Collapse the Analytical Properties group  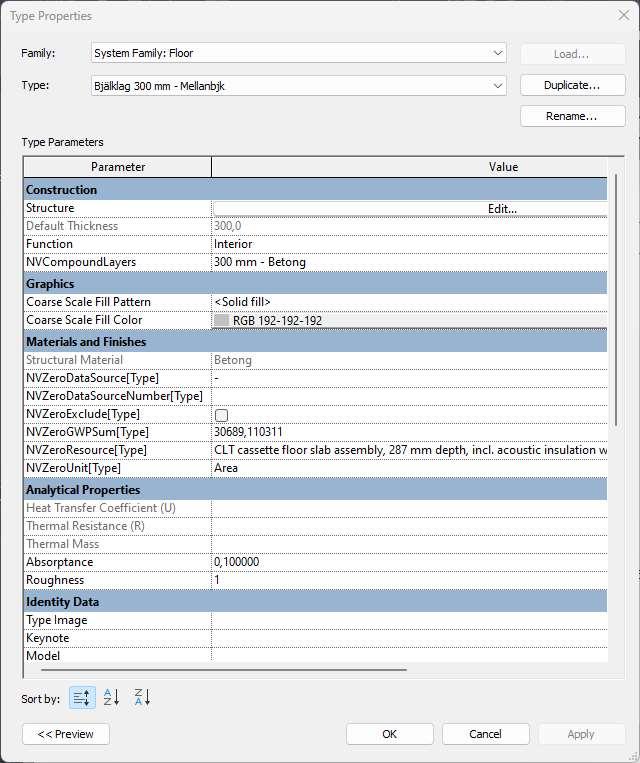pos(315,490)
